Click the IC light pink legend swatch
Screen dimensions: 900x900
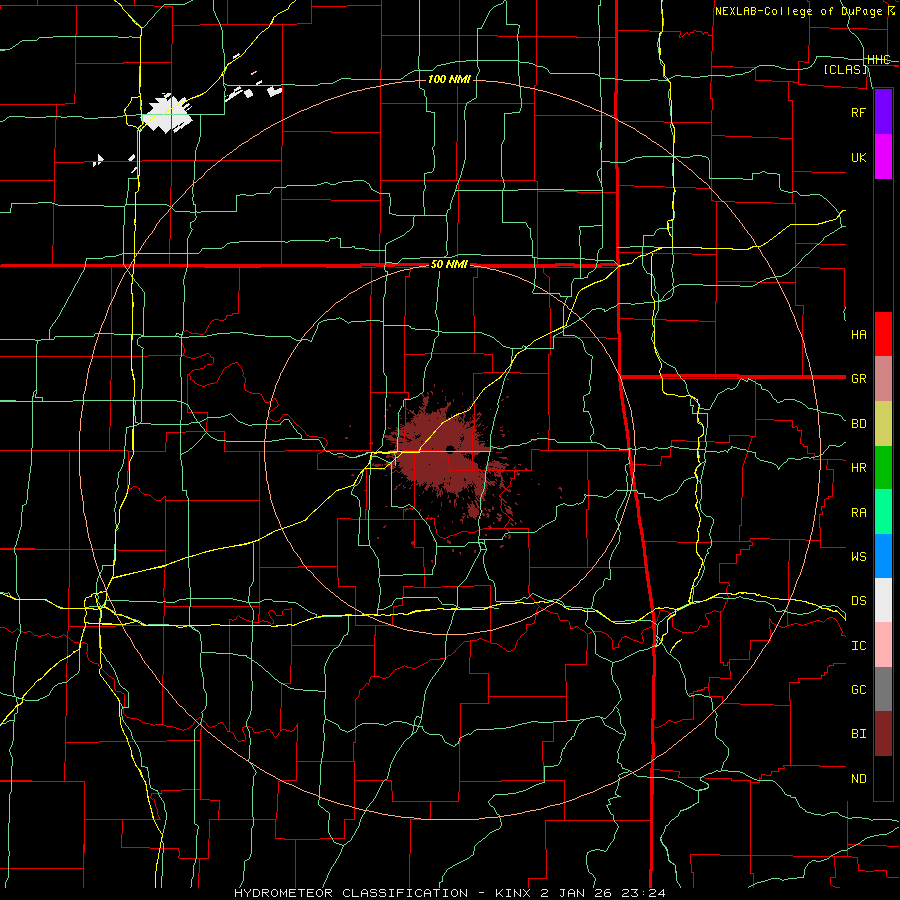point(883,645)
